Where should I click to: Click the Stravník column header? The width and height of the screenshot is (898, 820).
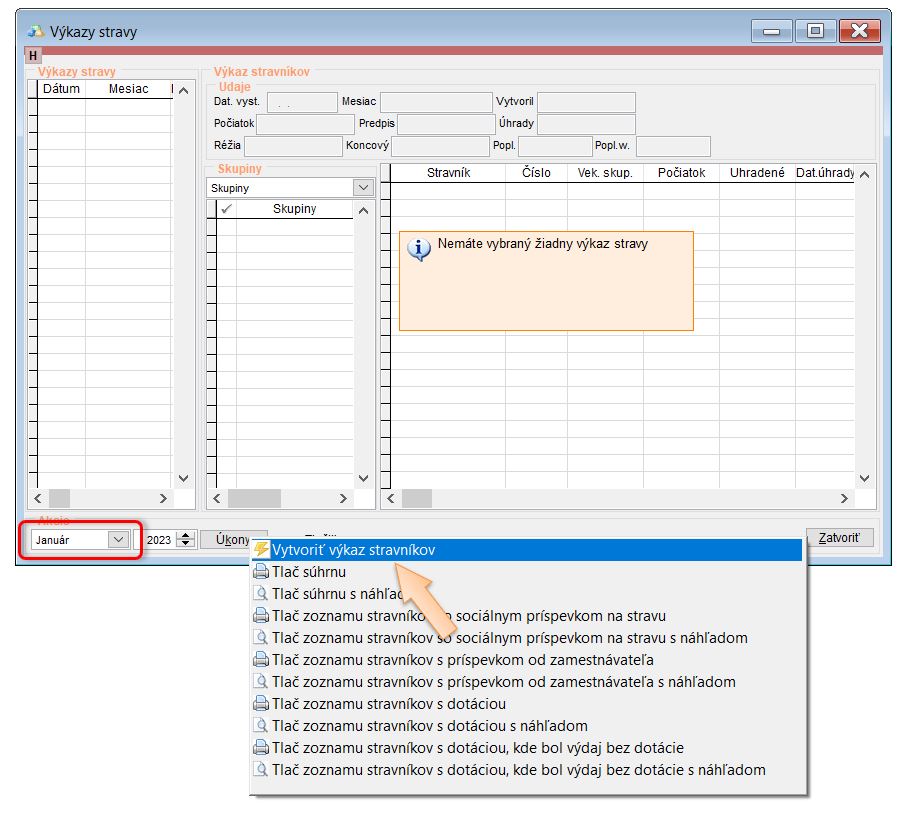pyautogui.click(x=448, y=173)
